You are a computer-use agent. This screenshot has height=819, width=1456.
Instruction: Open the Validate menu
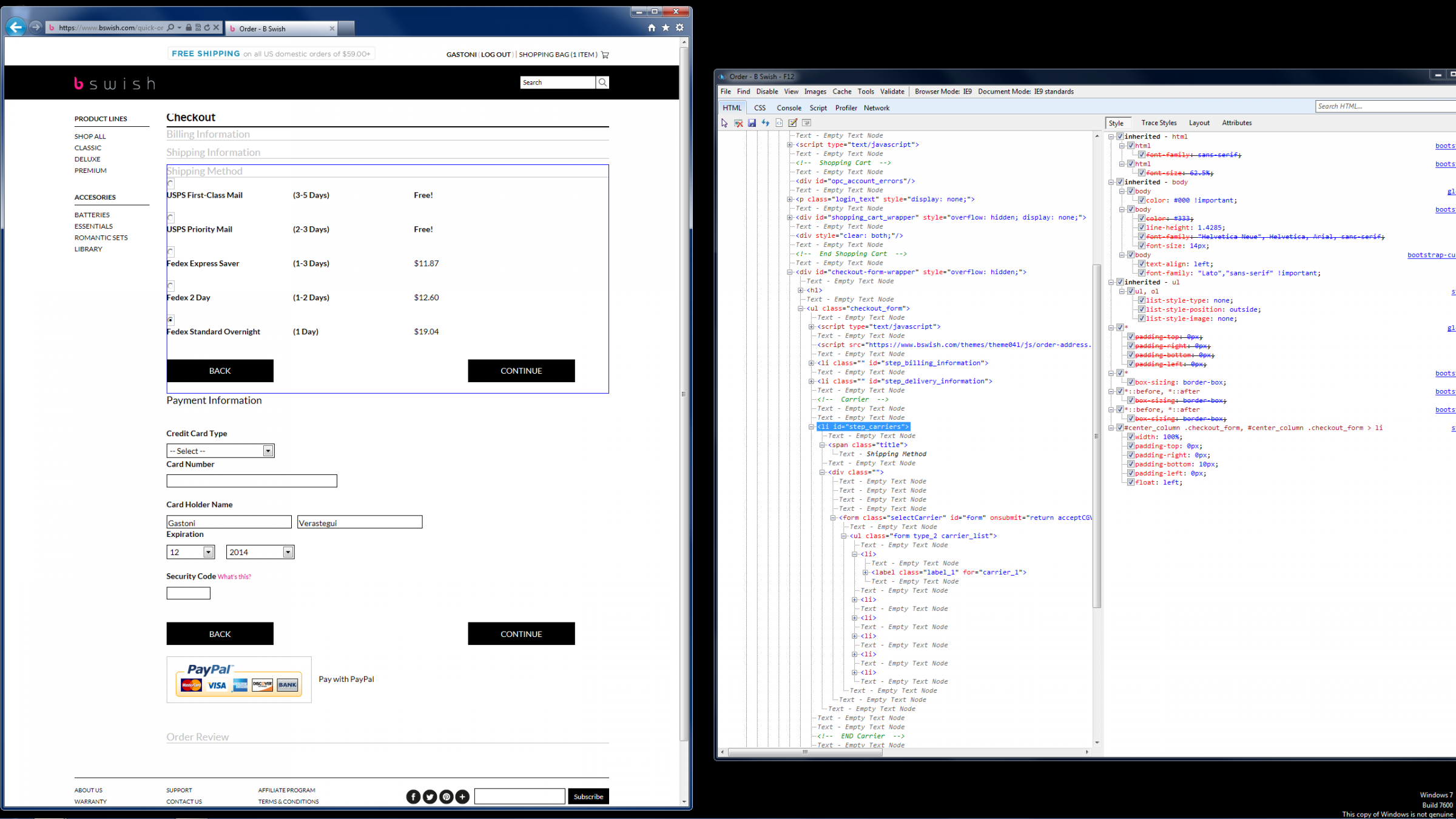(x=892, y=92)
